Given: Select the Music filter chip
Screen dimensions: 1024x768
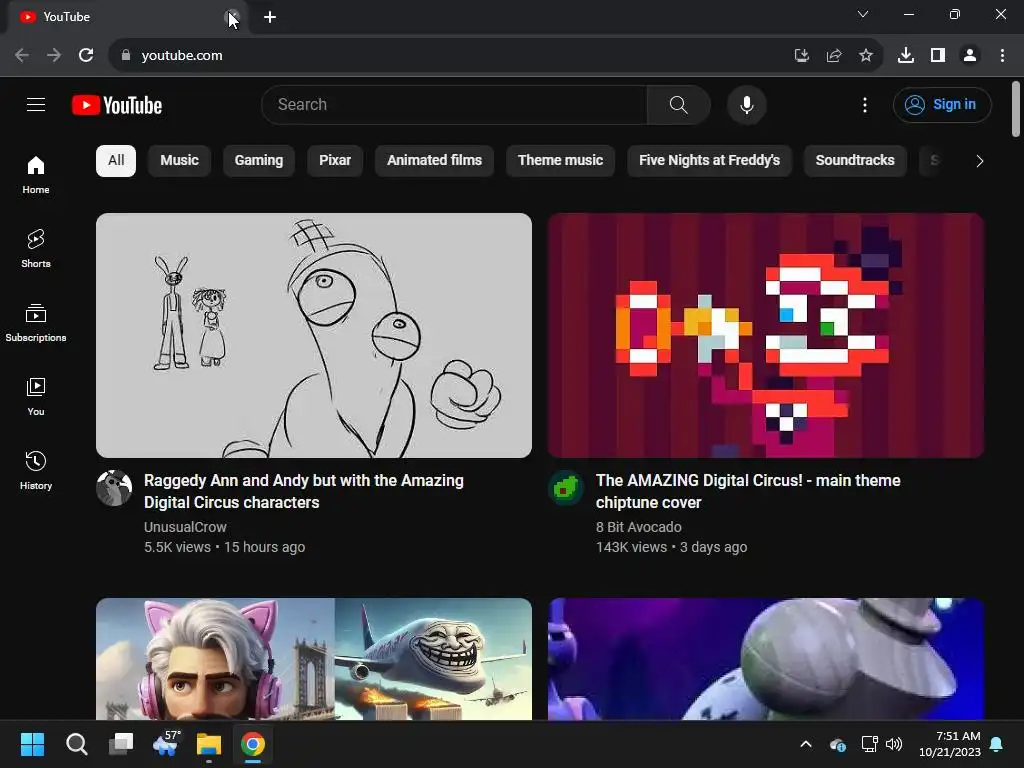Looking at the screenshot, I should [x=180, y=161].
